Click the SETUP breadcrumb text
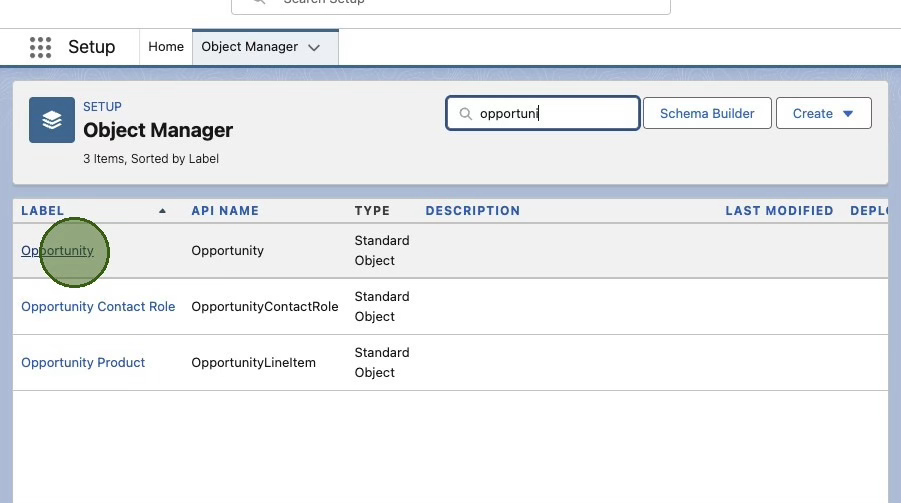This screenshot has height=503, width=901. pyautogui.click(x=102, y=107)
